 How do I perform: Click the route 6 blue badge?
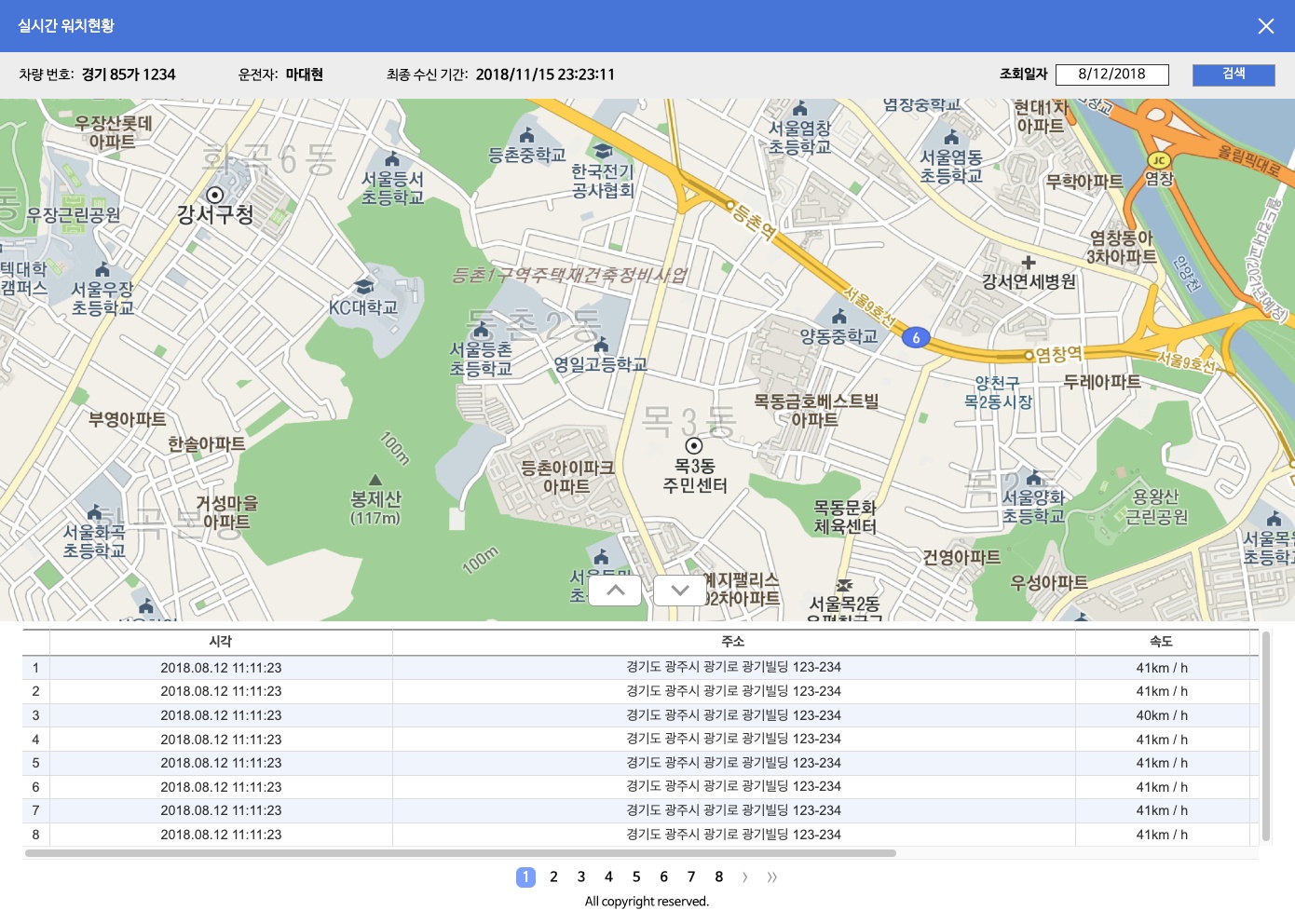916,338
